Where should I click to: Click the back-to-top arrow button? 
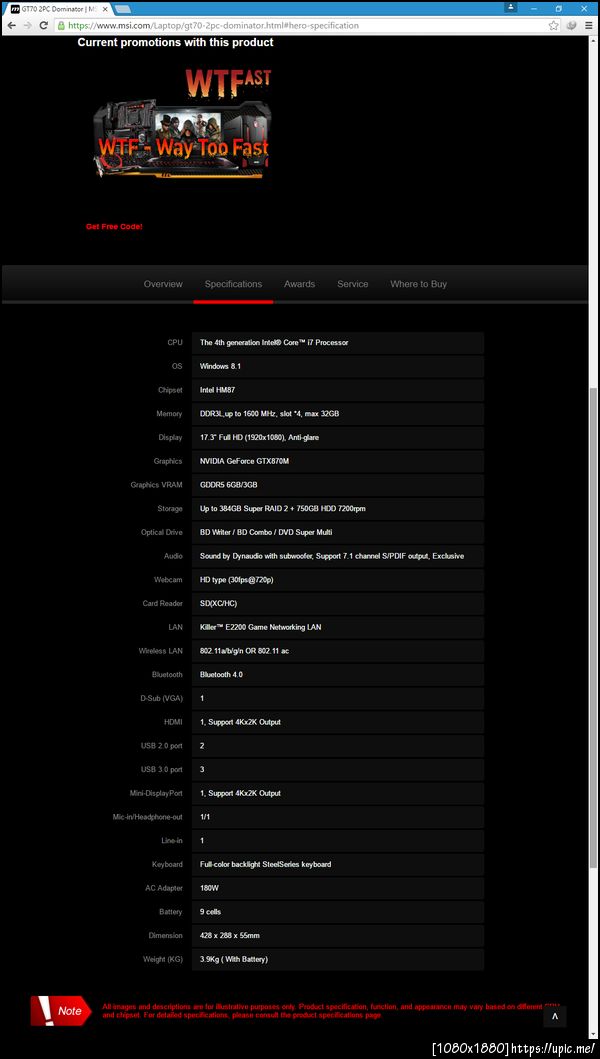pos(554,1016)
